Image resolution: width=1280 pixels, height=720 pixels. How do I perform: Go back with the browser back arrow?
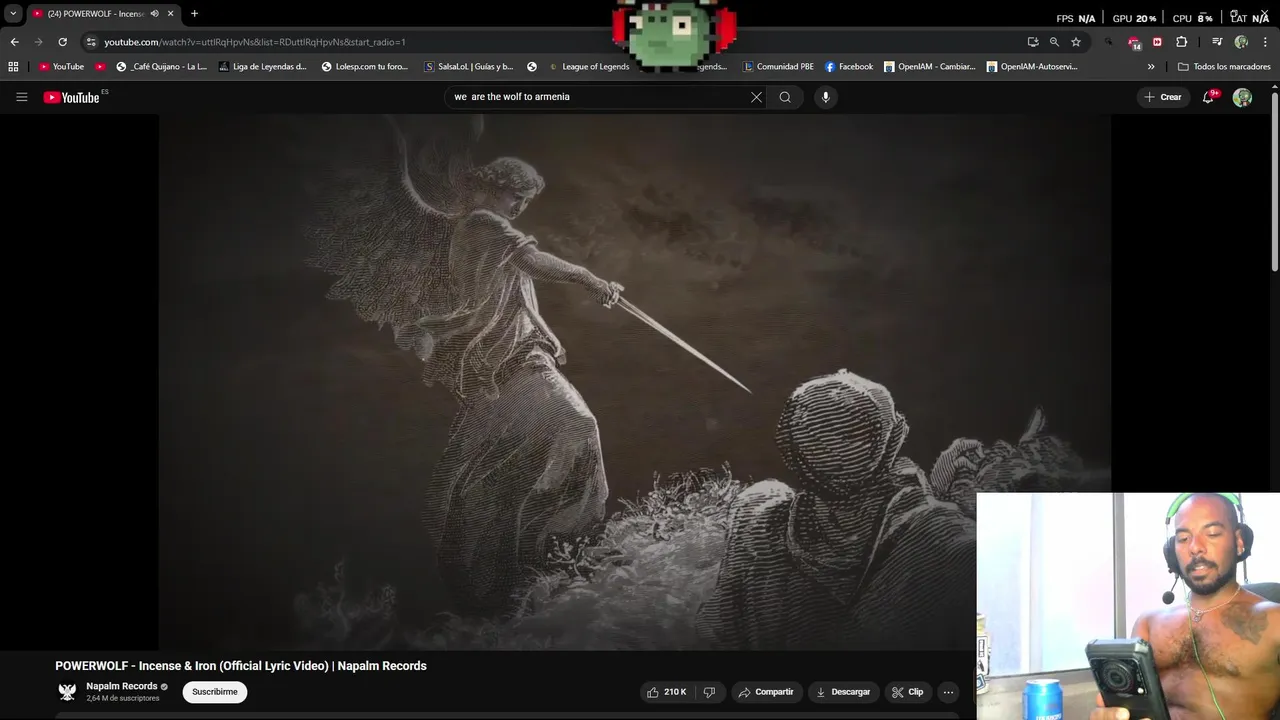point(14,42)
